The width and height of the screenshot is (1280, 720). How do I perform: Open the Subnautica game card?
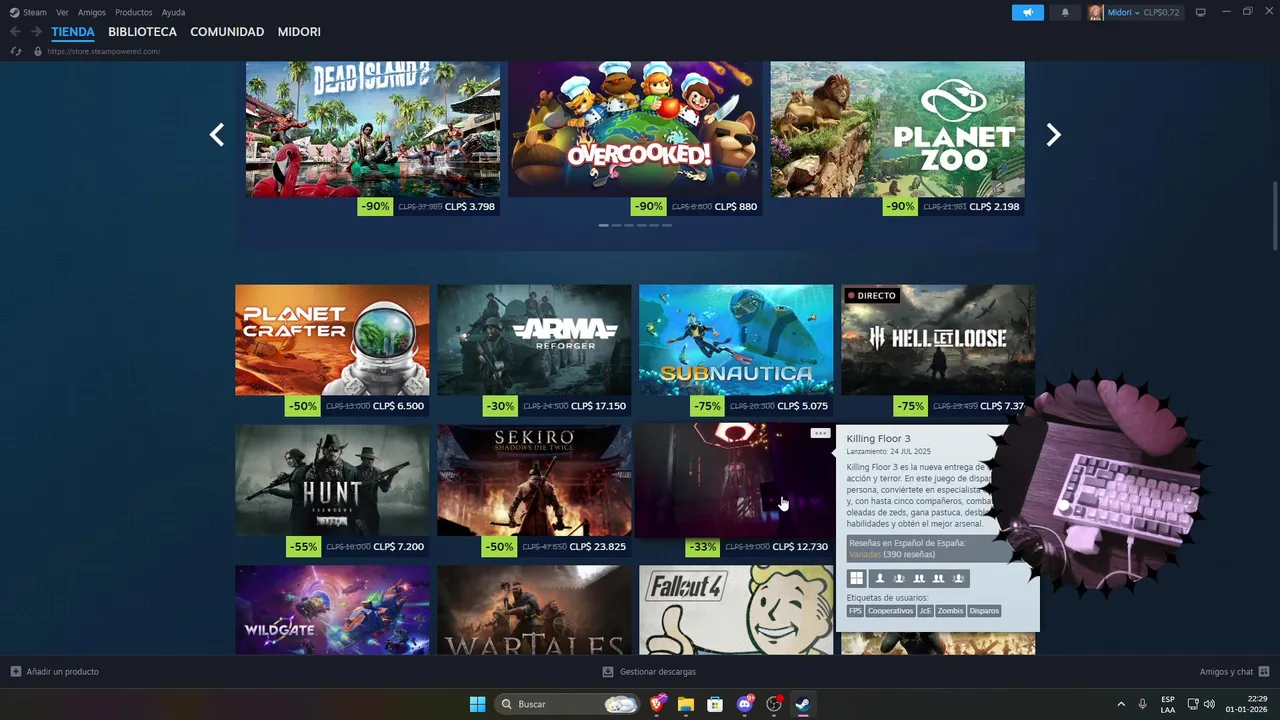[736, 350]
